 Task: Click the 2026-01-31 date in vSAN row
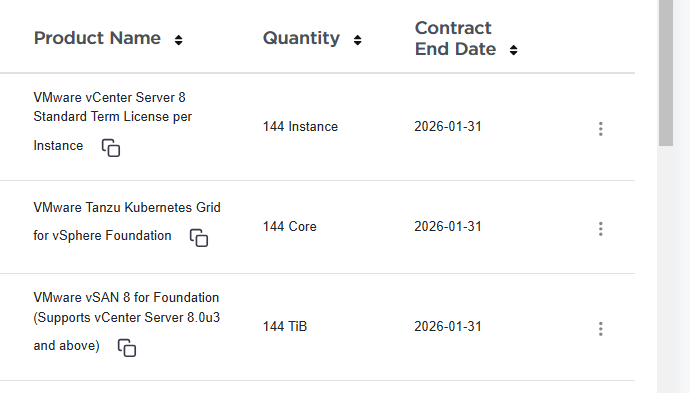(x=448, y=327)
